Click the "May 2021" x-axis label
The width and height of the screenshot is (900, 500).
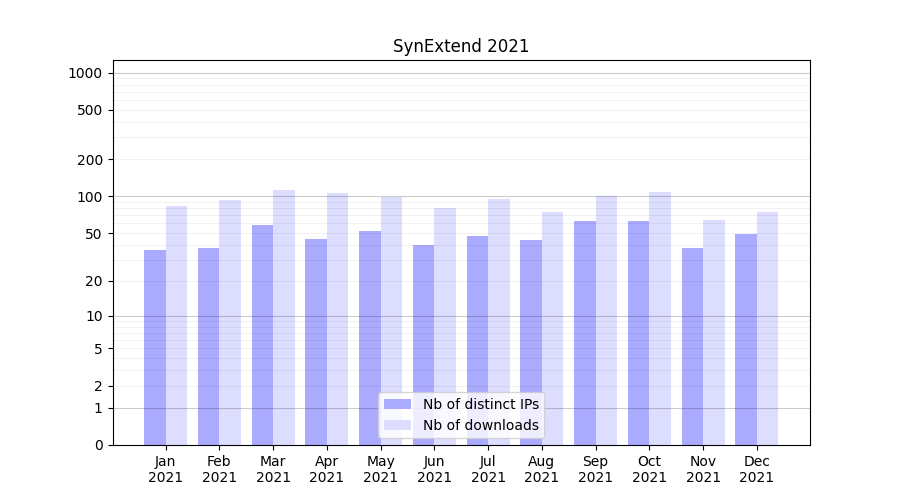380,469
